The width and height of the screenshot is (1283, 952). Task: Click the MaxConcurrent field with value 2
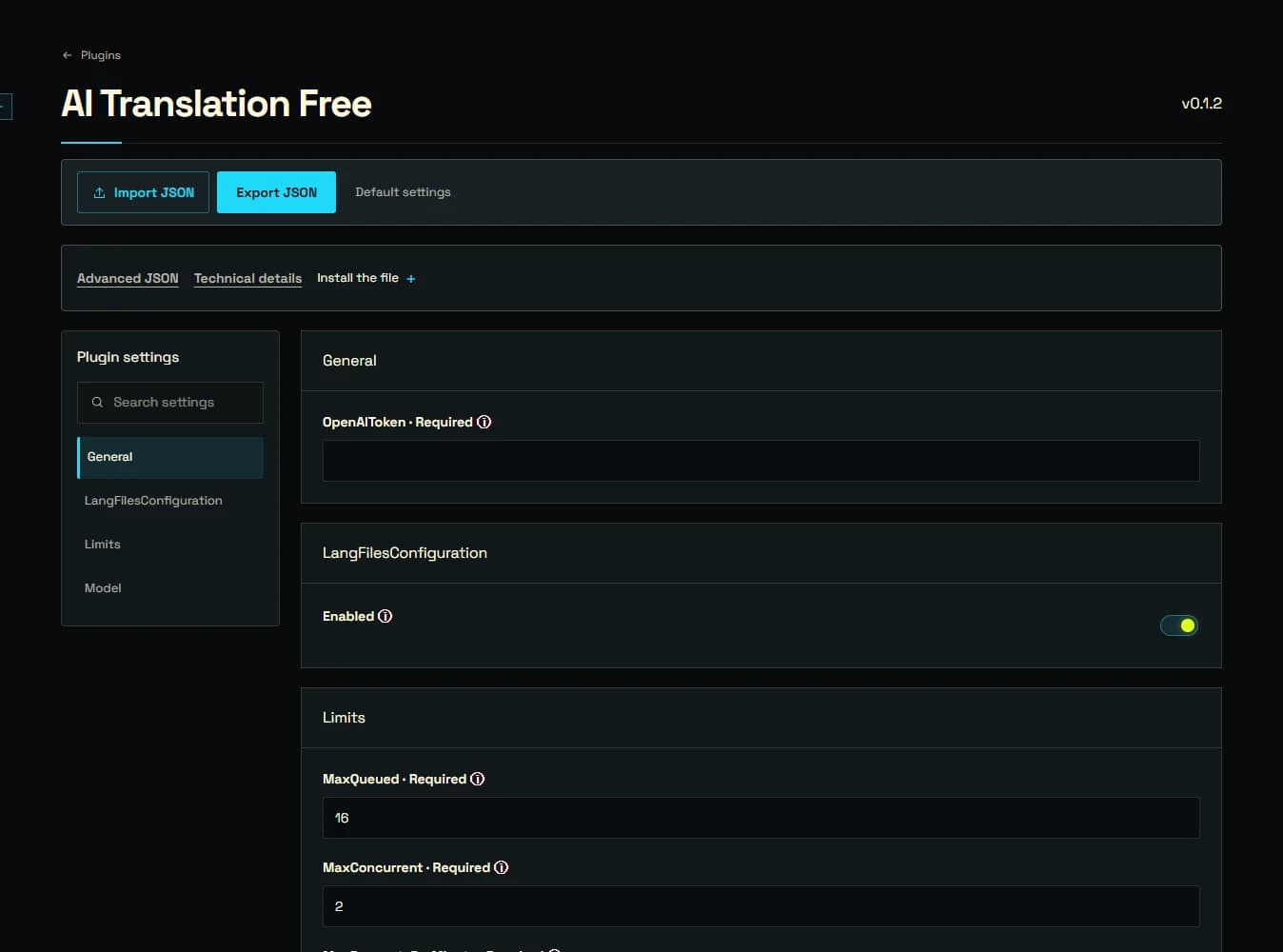pyautogui.click(x=760, y=906)
